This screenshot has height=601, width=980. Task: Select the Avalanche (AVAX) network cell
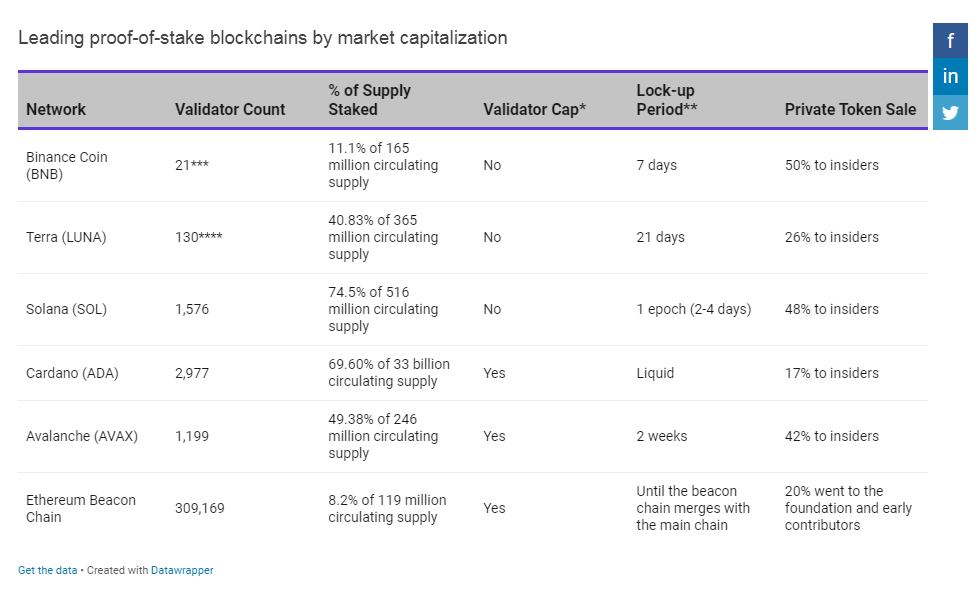click(82, 436)
